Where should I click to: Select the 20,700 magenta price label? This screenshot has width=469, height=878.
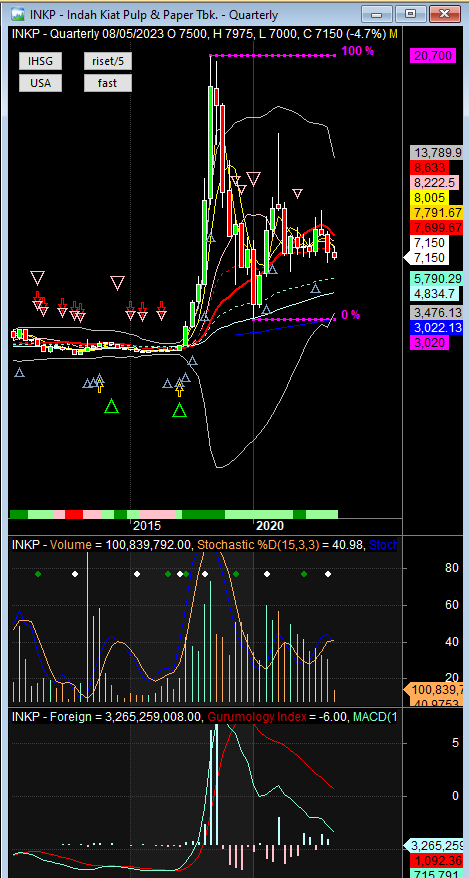[x=432, y=55]
